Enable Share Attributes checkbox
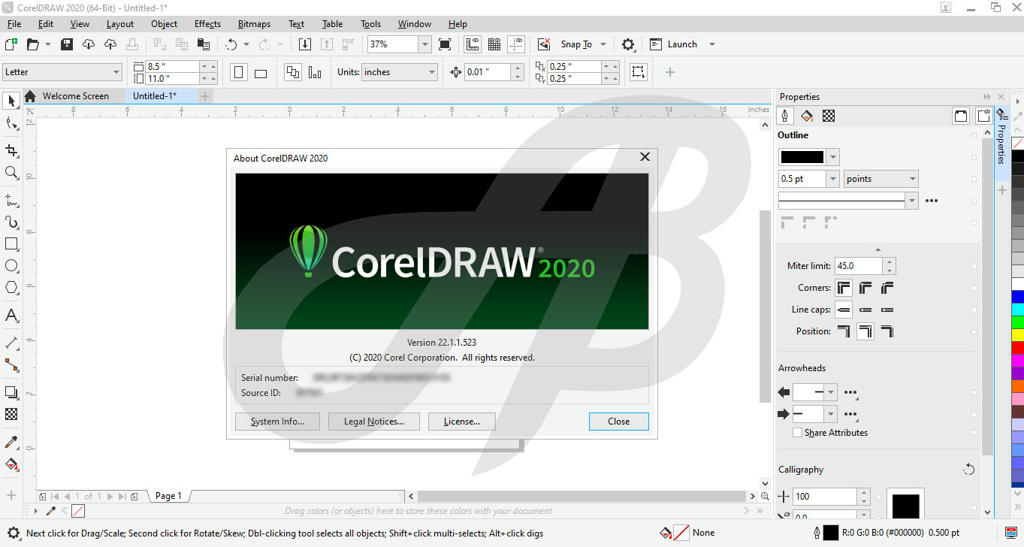Viewport: 1024px width, 547px height. (797, 433)
